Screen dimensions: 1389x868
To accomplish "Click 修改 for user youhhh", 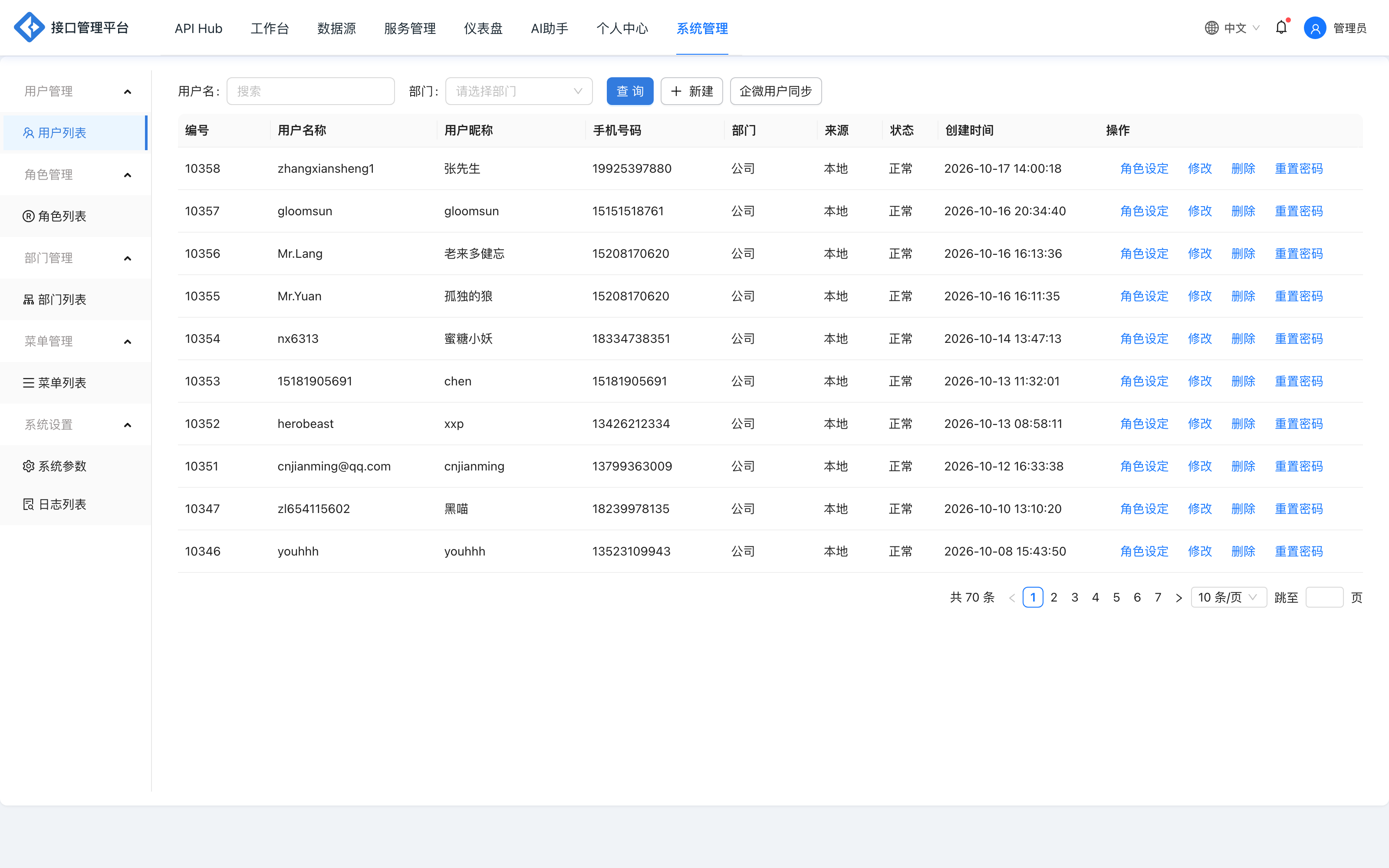I will pyautogui.click(x=1200, y=551).
